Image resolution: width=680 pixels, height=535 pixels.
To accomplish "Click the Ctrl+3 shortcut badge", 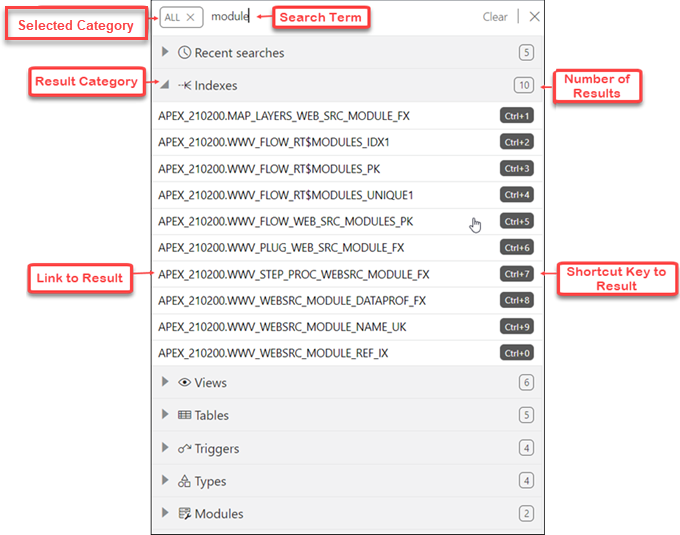I will [517, 169].
